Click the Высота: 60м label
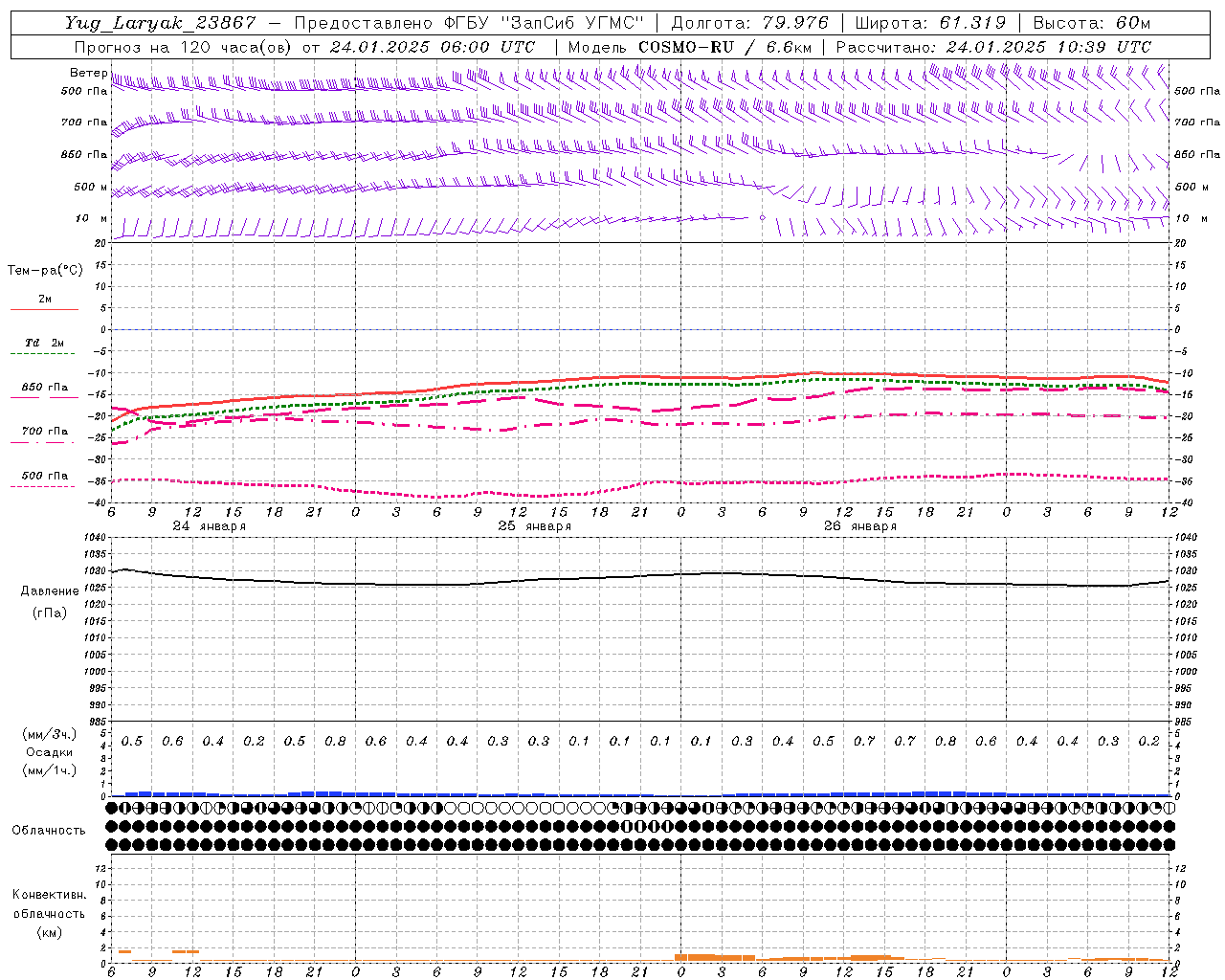 (1092, 23)
